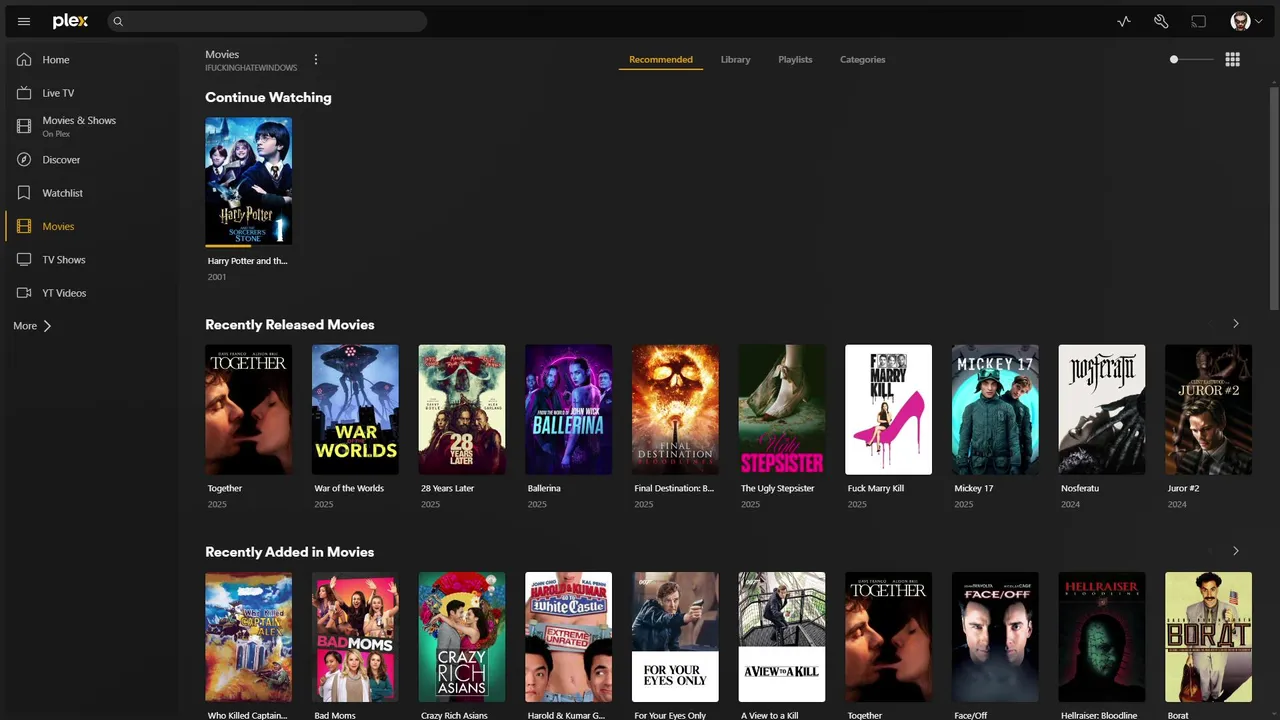
Task: Click the Cast to device icon
Action: click(x=1198, y=21)
